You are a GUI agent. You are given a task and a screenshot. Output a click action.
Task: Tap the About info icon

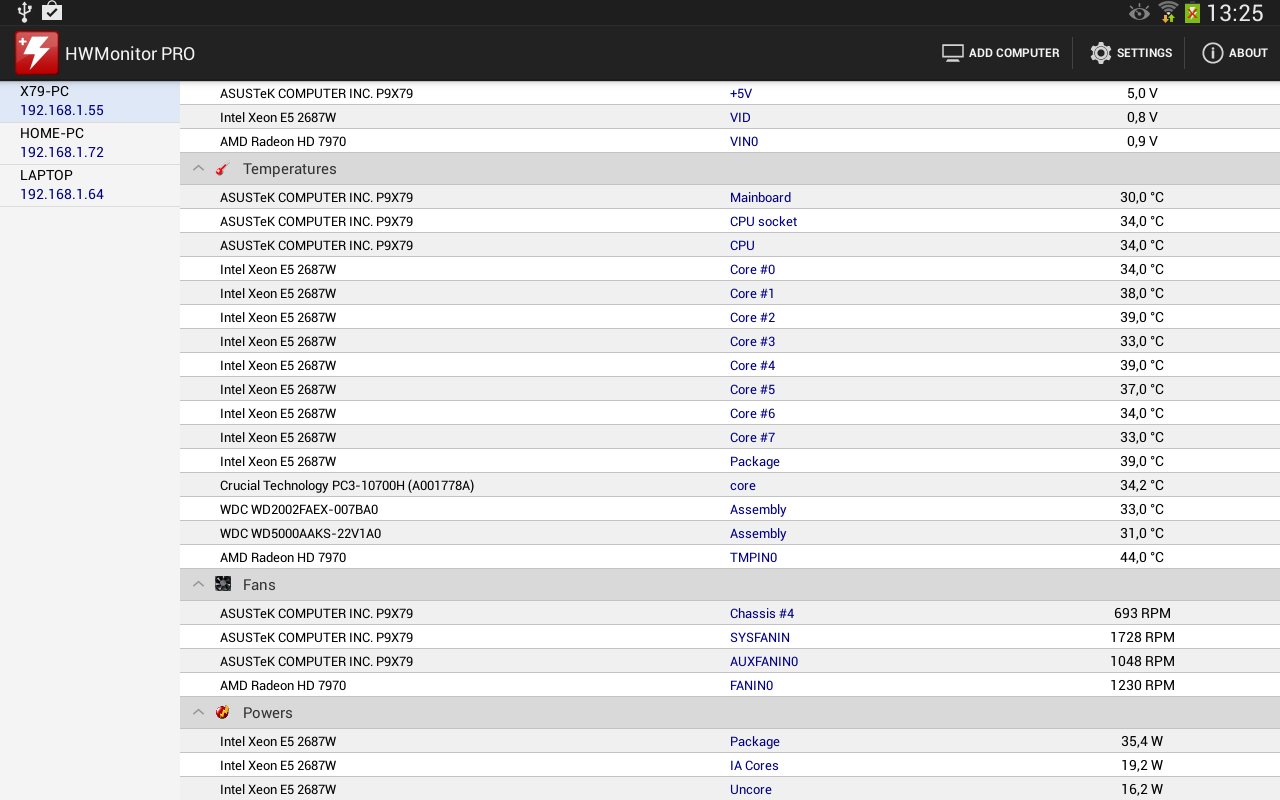pyautogui.click(x=1213, y=53)
